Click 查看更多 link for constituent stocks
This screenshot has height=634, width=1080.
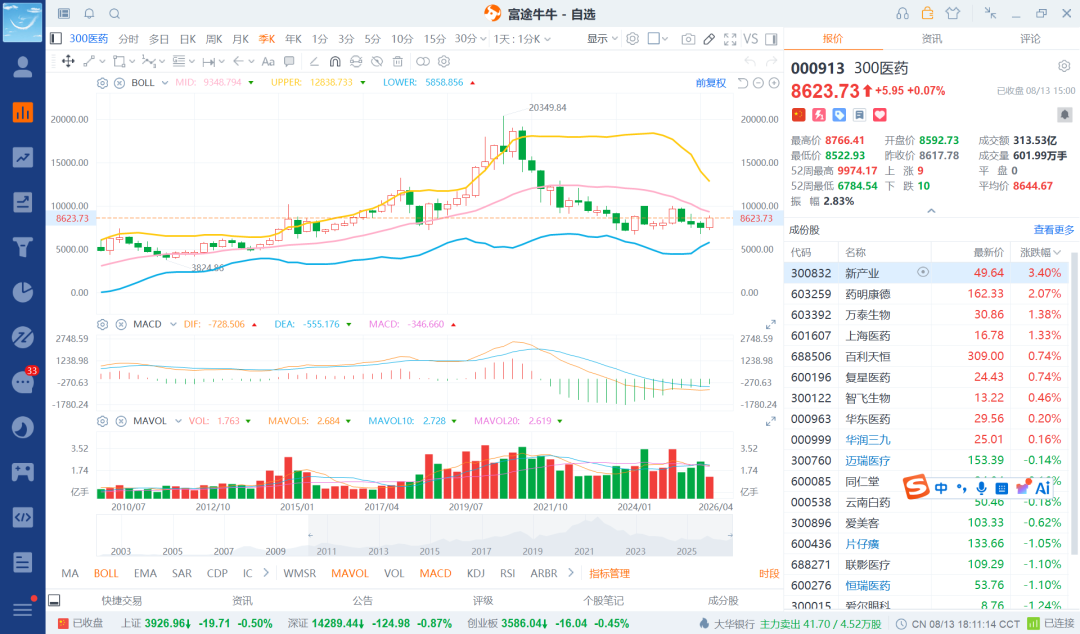1054,229
